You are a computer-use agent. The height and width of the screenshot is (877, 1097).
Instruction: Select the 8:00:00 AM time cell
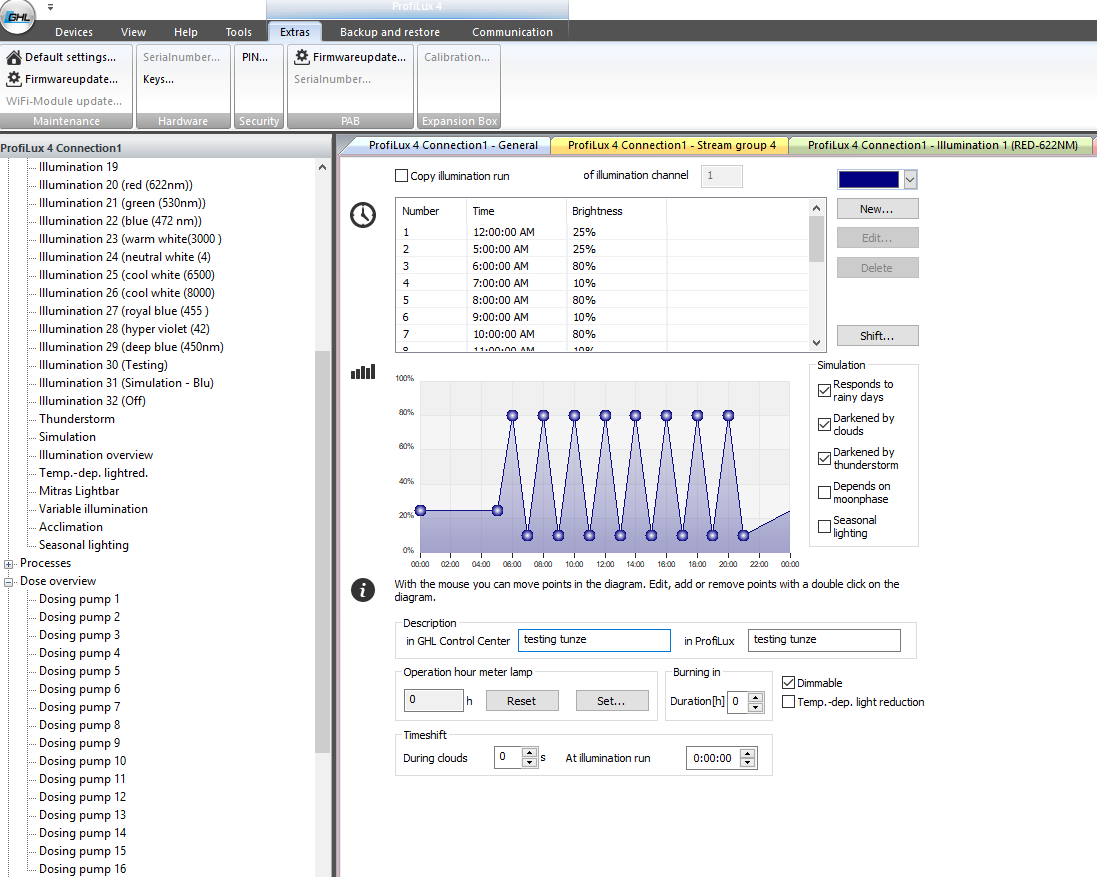(501, 300)
